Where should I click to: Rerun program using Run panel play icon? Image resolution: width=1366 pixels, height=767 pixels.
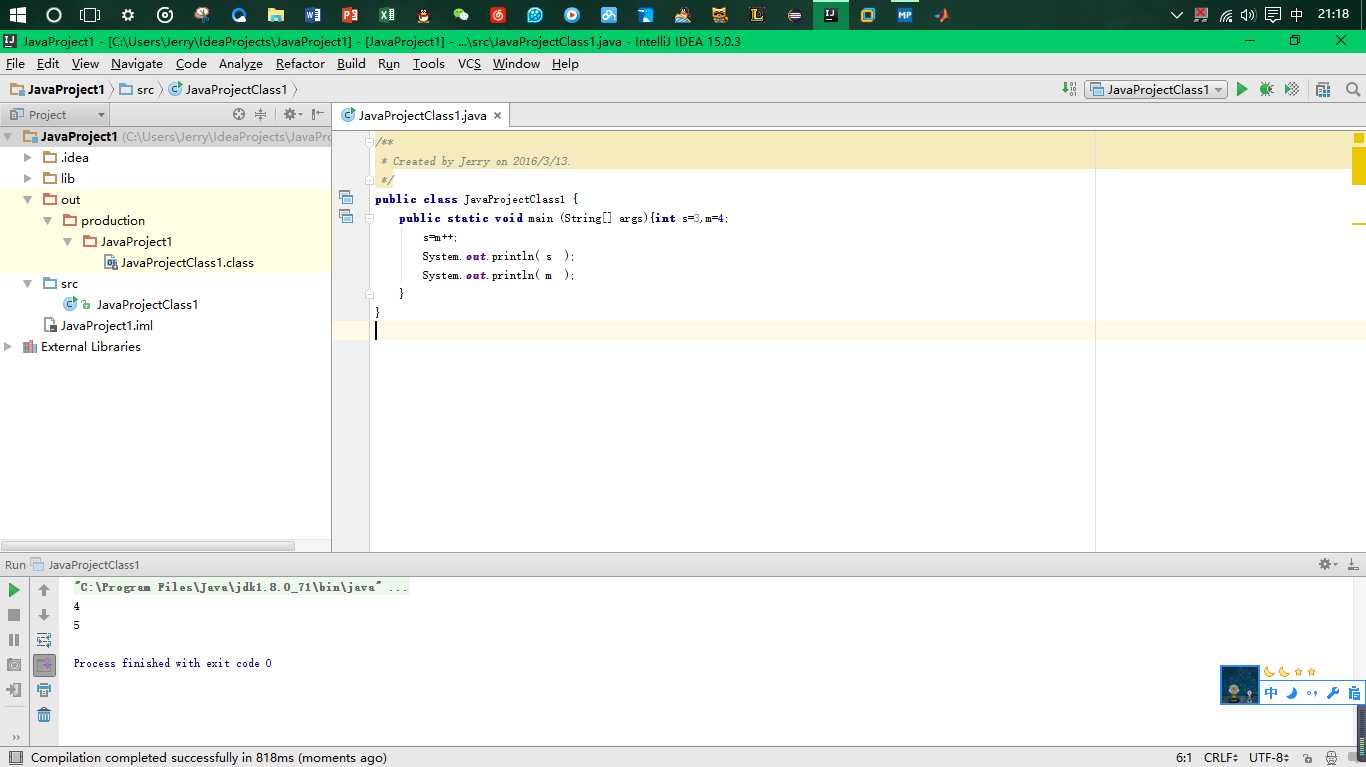coord(14,590)
